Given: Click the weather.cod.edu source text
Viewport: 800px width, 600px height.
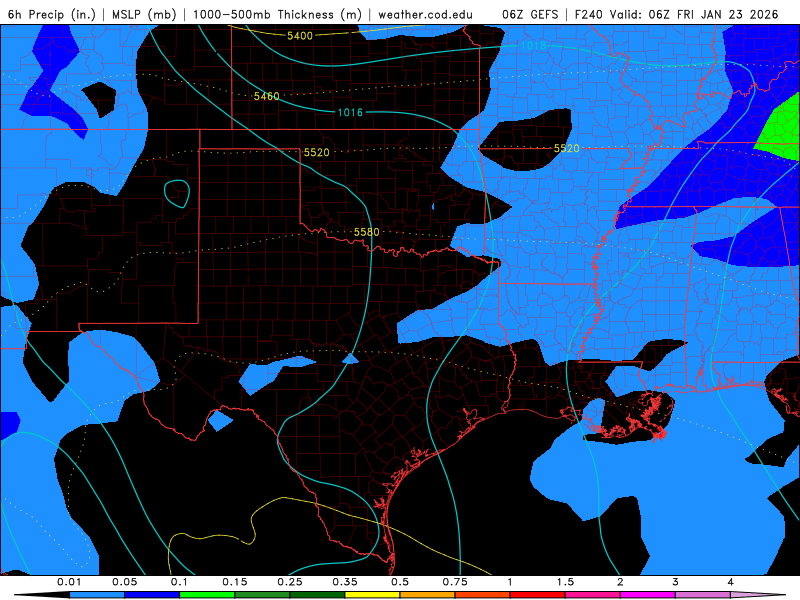Looking at the screenshot, I should pyautogui.click(x=425, y=14).
